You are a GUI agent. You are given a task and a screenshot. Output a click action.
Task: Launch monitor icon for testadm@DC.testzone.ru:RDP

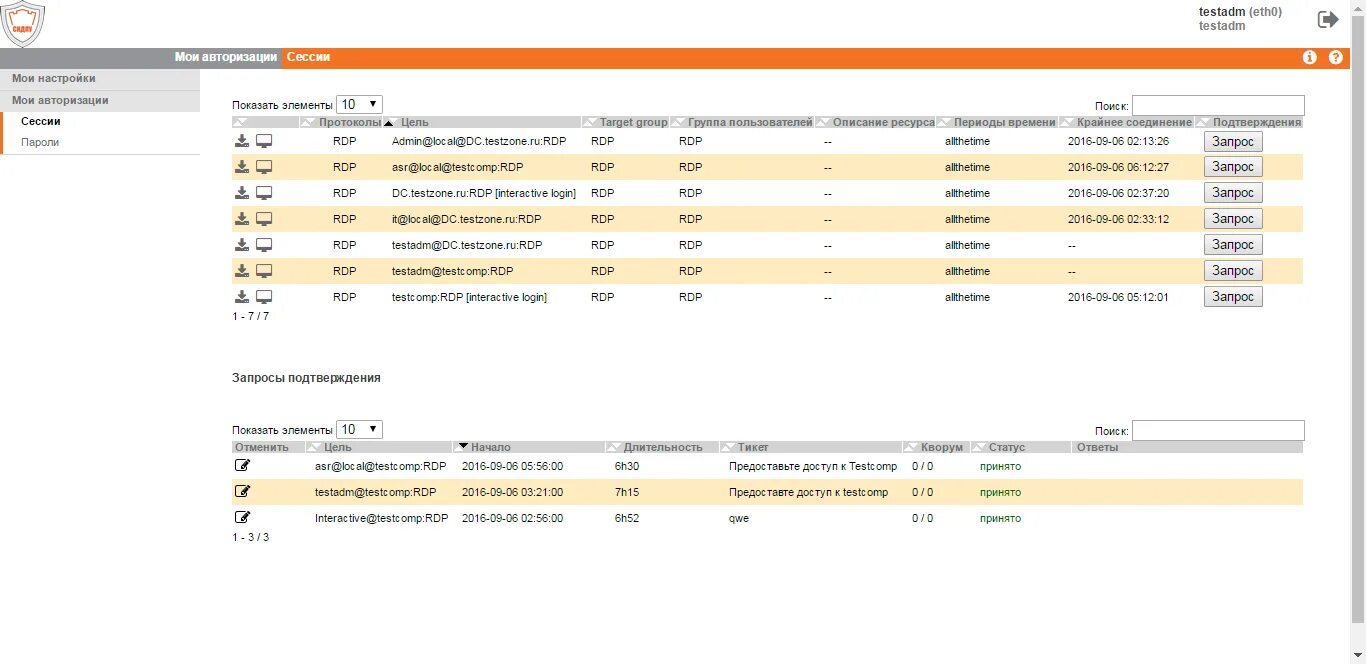(x=264, y=245)
